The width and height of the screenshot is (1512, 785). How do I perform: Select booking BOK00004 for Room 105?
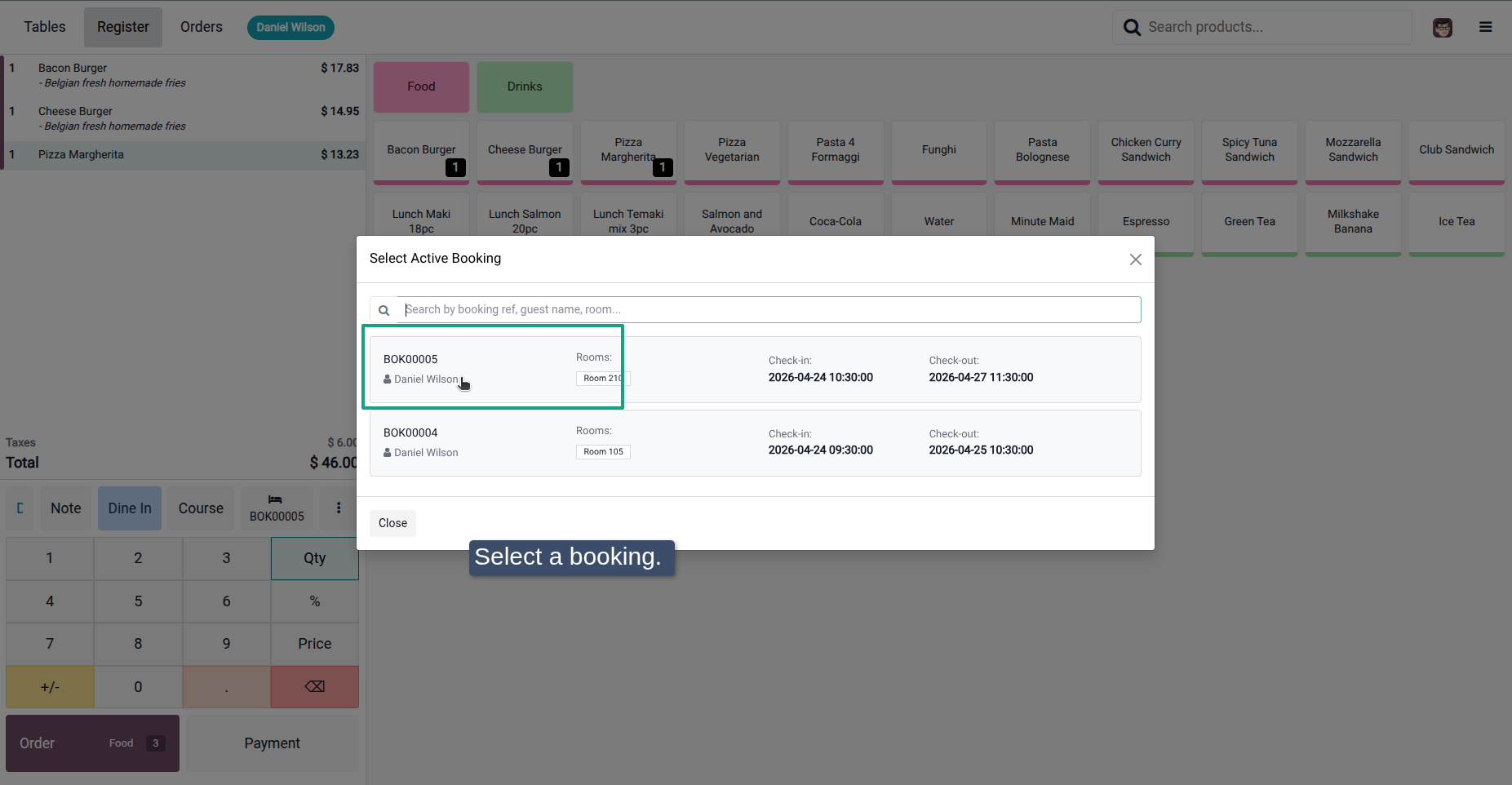755,443
